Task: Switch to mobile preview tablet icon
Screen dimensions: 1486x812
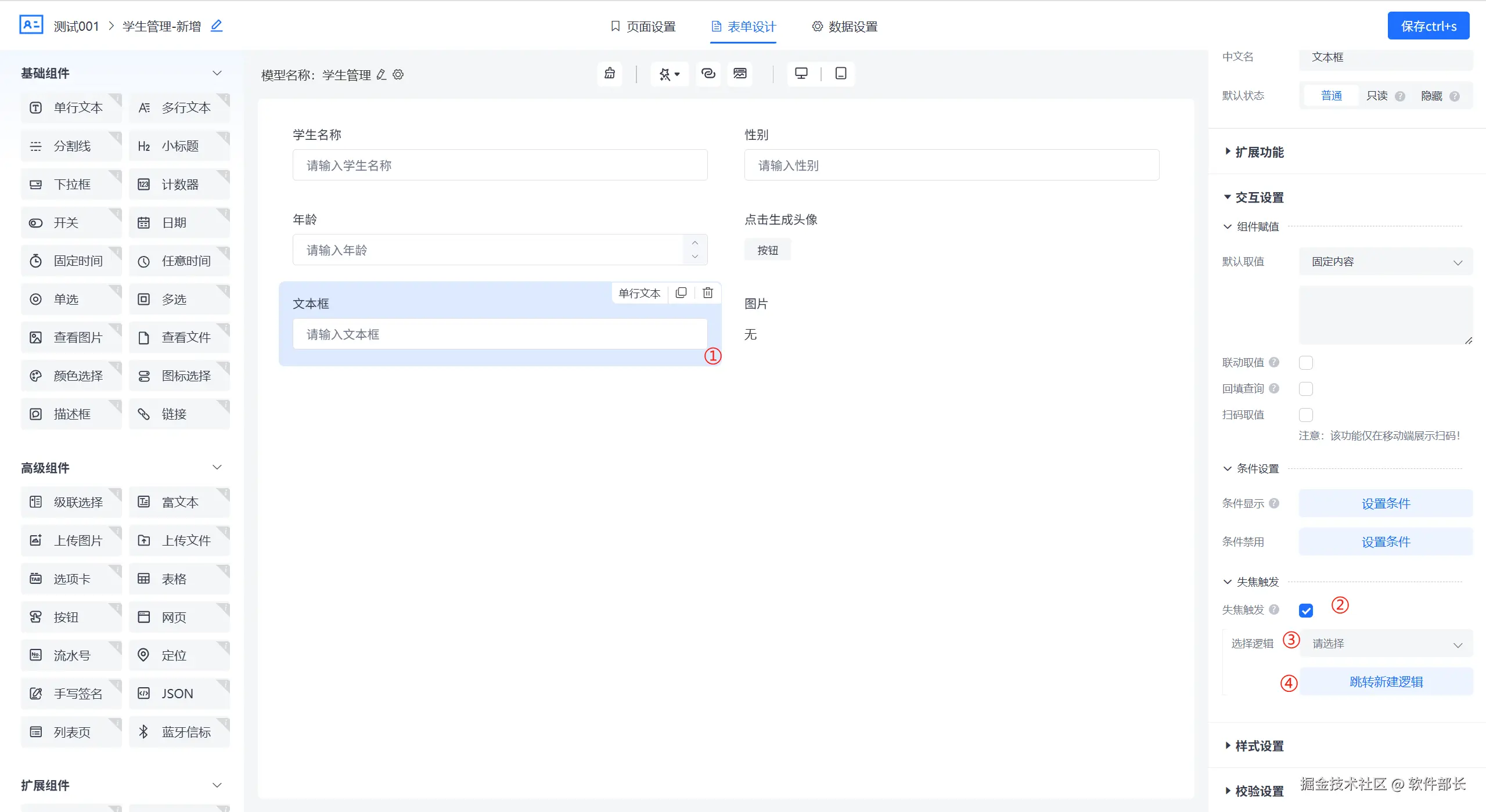Action: point(840,74)
